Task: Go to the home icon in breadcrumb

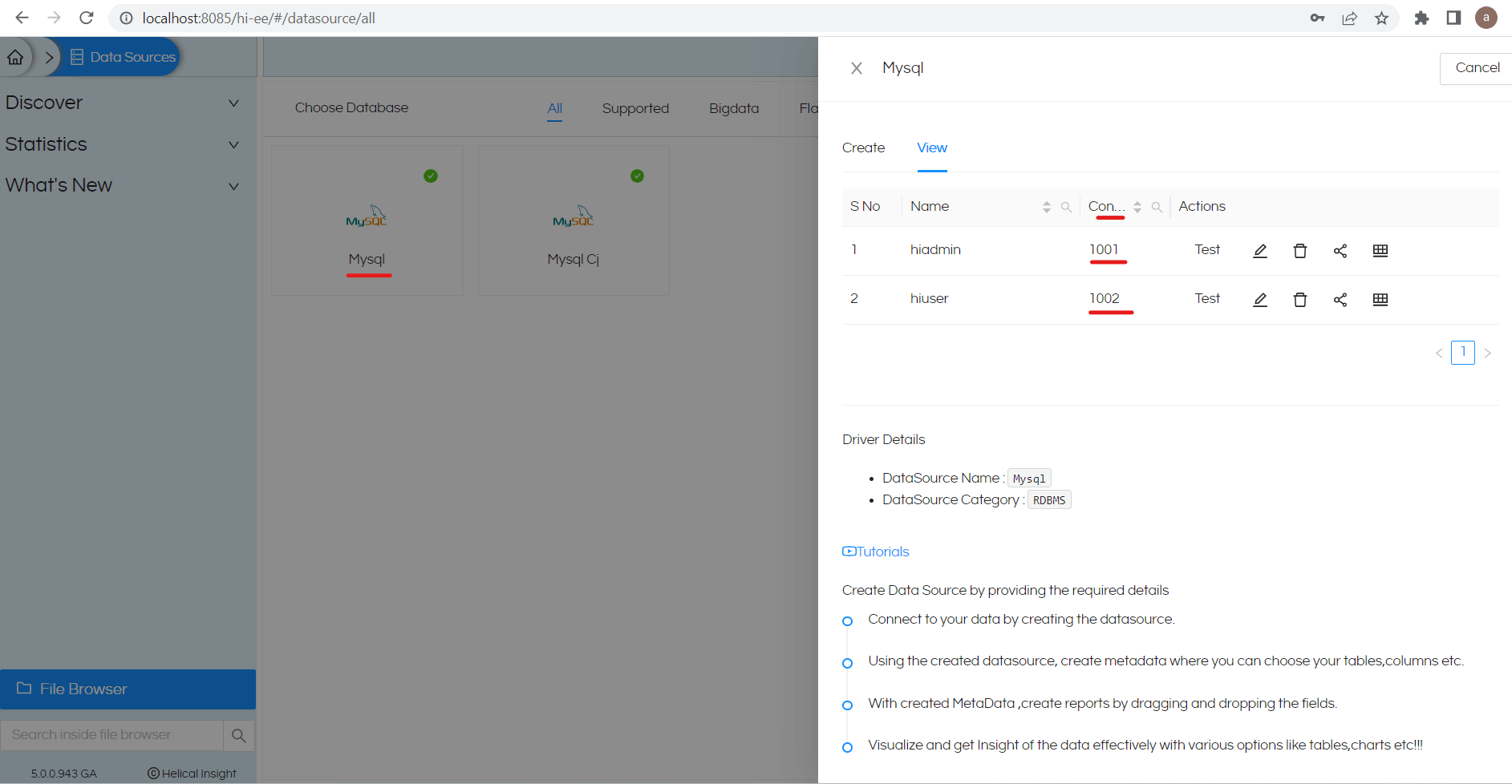Action: coord(15,57)
